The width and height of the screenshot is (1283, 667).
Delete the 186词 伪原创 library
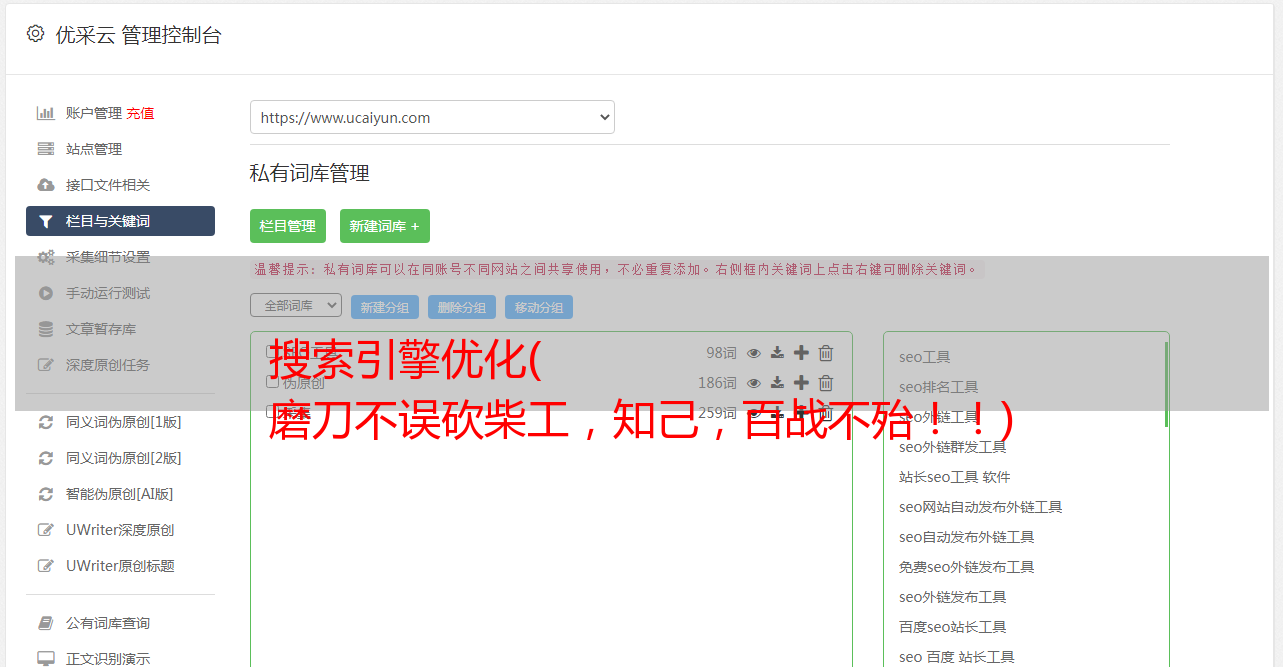tap(826, 383)
